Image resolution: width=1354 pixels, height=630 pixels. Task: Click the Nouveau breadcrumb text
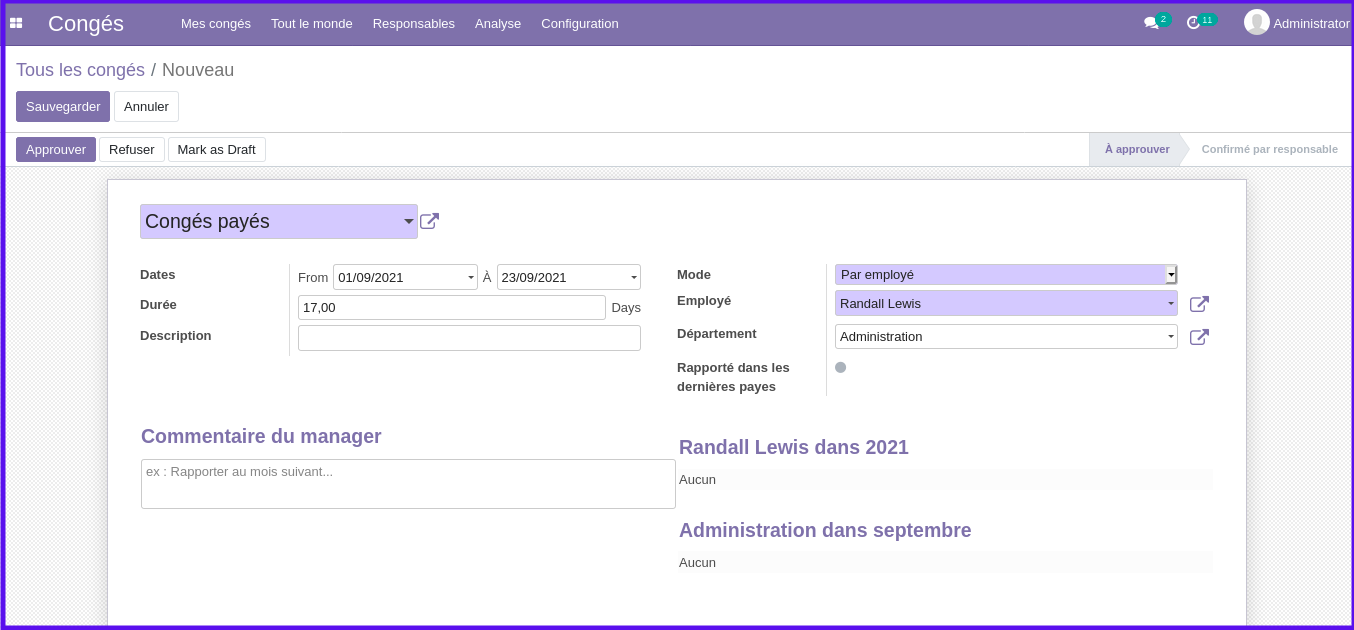tap(198, 70)
